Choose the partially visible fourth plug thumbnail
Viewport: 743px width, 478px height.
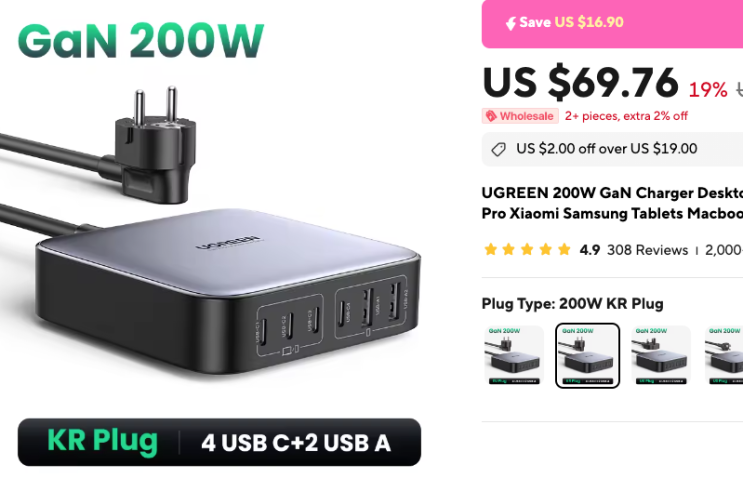click(x=724, y=355)
